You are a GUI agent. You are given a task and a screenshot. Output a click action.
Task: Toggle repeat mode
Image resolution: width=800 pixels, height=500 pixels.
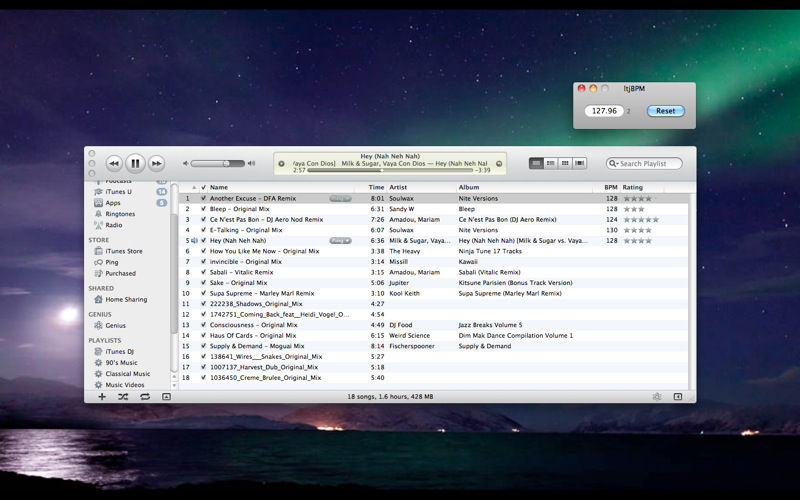145,396
